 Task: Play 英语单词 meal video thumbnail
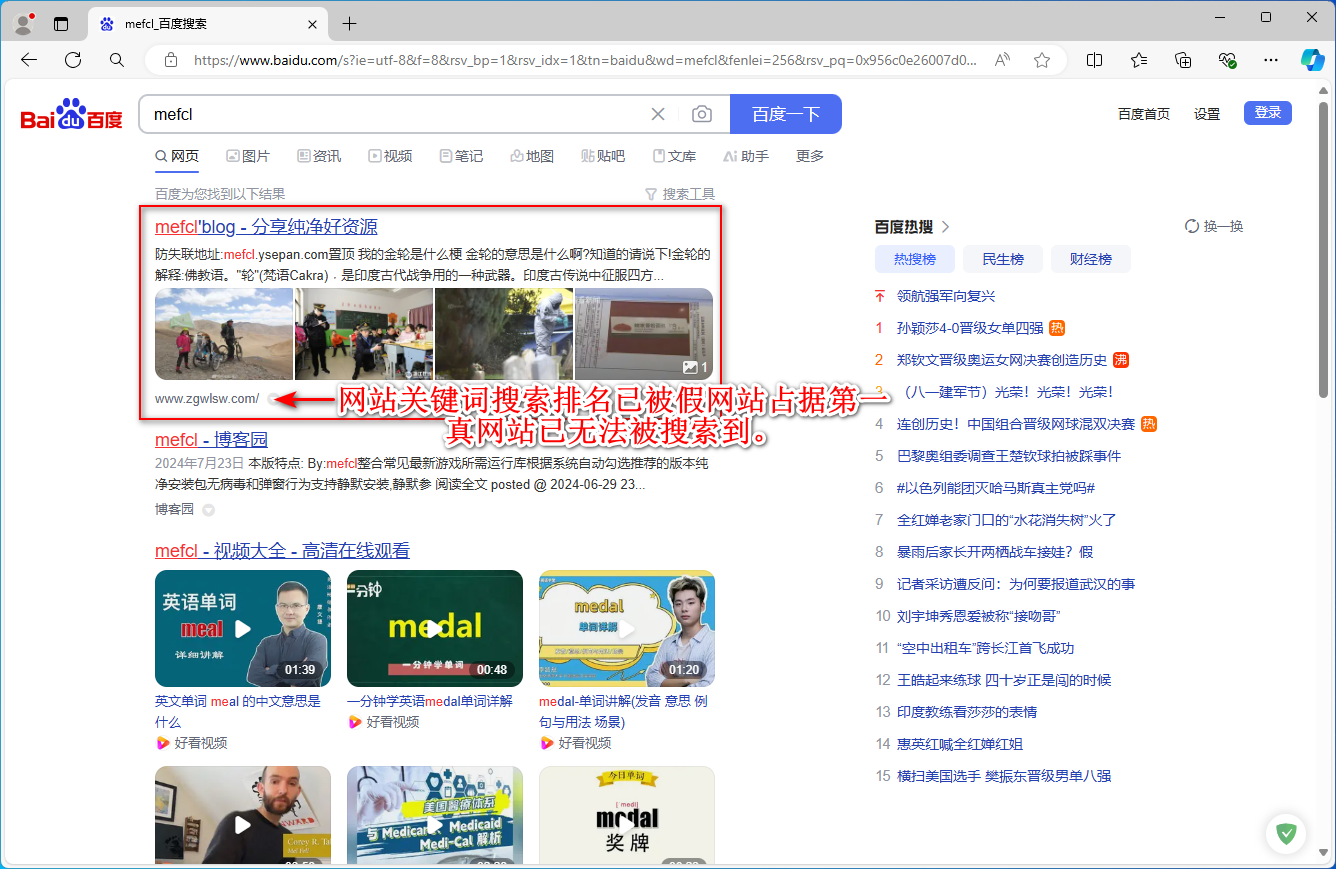pyautogui.click(x=243, y=628)
